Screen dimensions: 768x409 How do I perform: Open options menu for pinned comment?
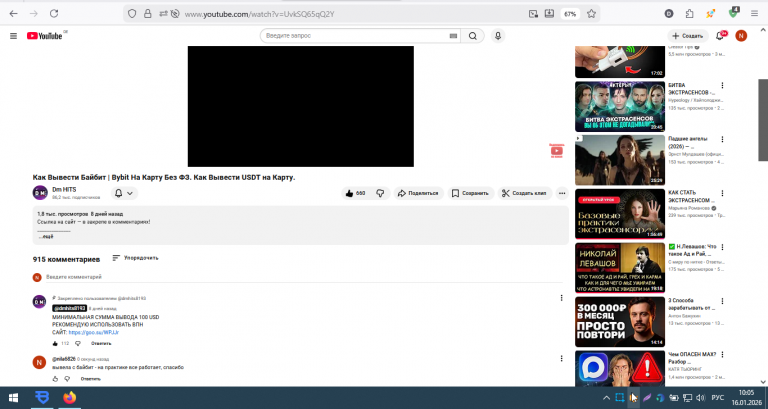tap(561, 298)
